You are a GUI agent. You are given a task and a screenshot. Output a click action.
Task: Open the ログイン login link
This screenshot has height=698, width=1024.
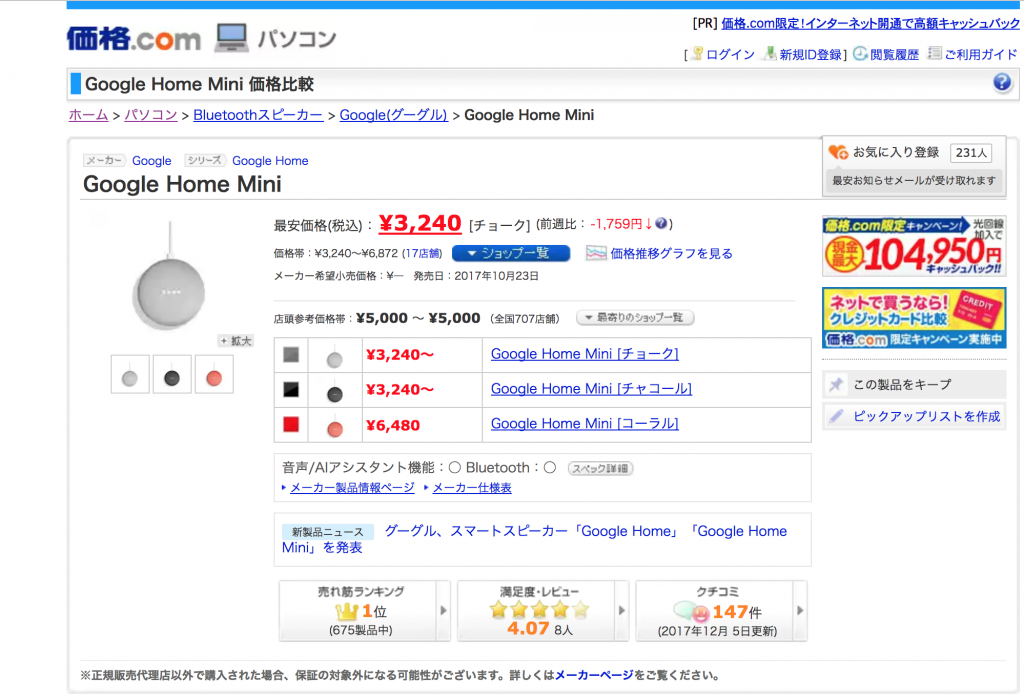729,54
